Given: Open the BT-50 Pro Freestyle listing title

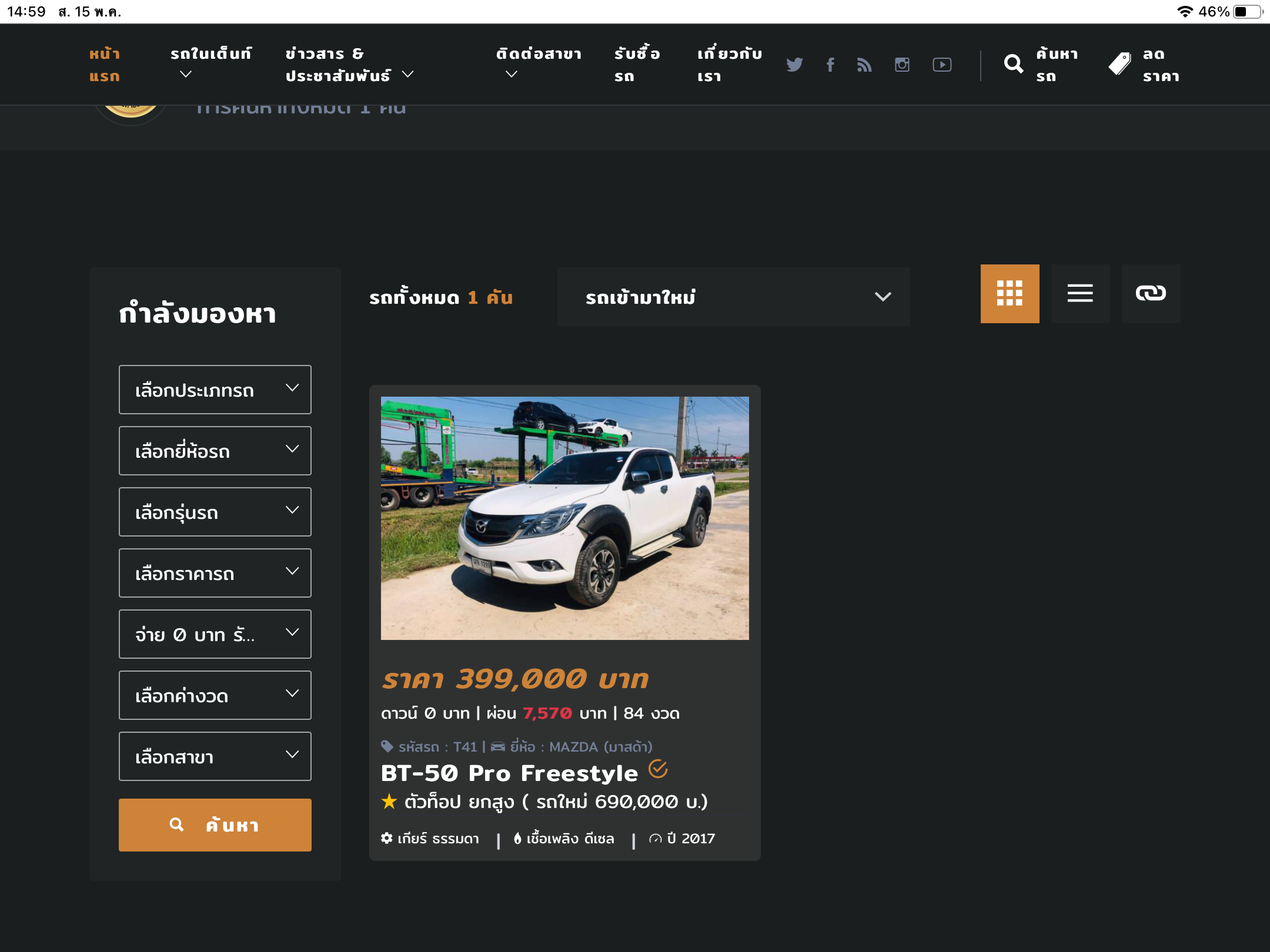Looking at the screenshot, I should (509, 773).
